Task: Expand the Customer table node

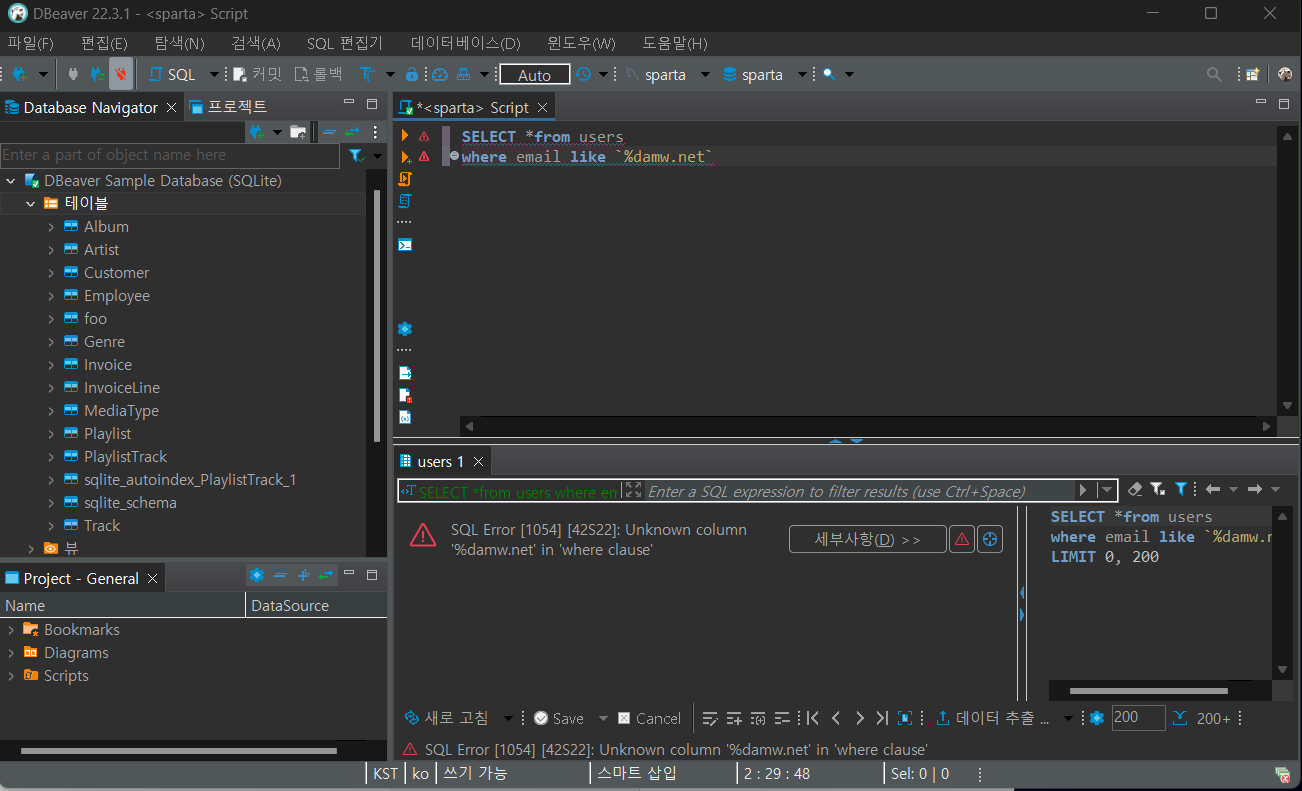Action: [51, 273]
